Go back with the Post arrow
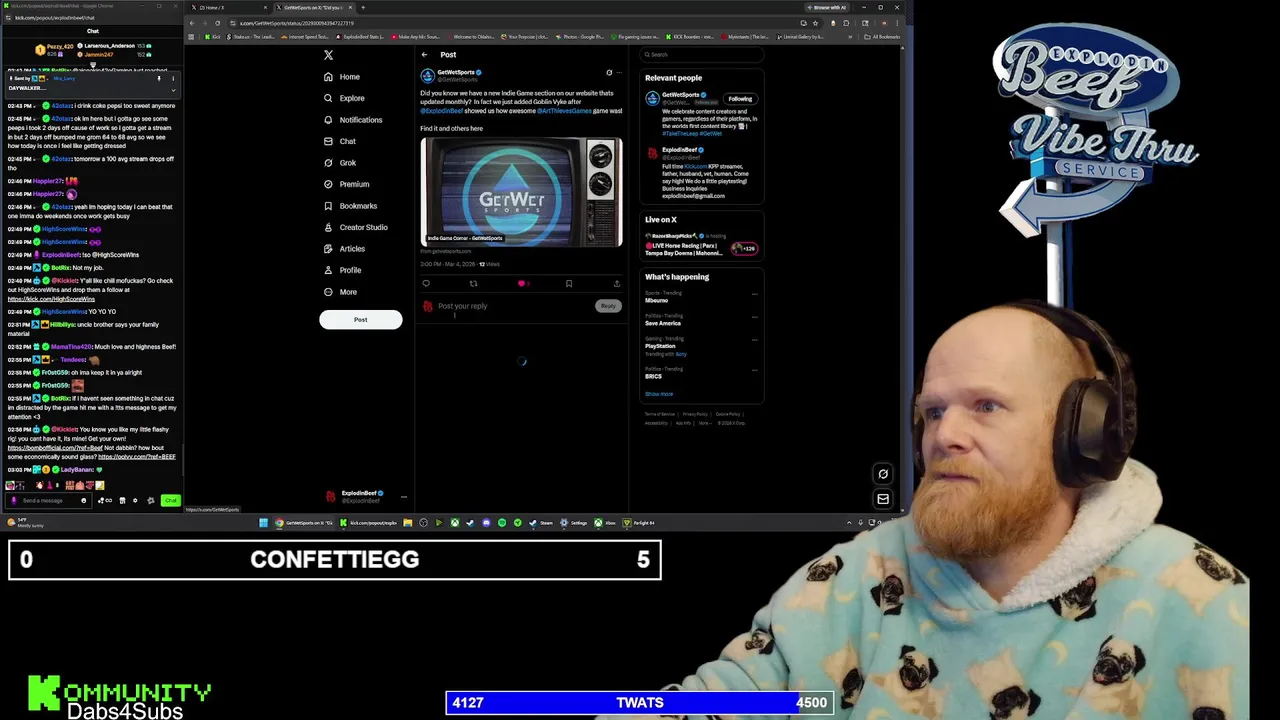Image resolution: width=1280 pixels, height=720 pixels. click(424, 55)
